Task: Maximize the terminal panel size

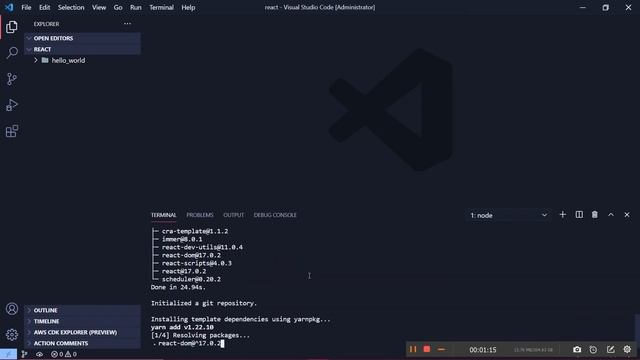Action: point(611,215)
